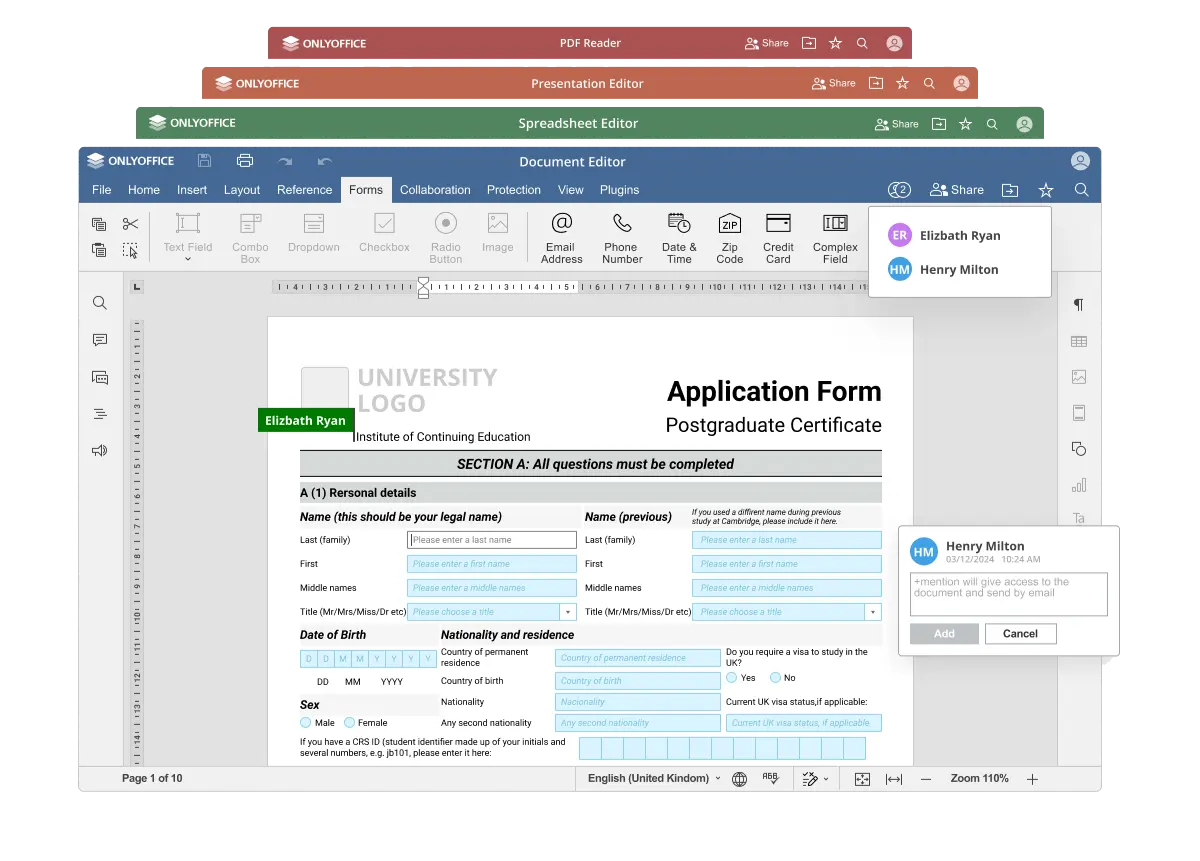Select the Yes visa radio button
Viewport: 1200px width, 861px height.
[732, 678]
